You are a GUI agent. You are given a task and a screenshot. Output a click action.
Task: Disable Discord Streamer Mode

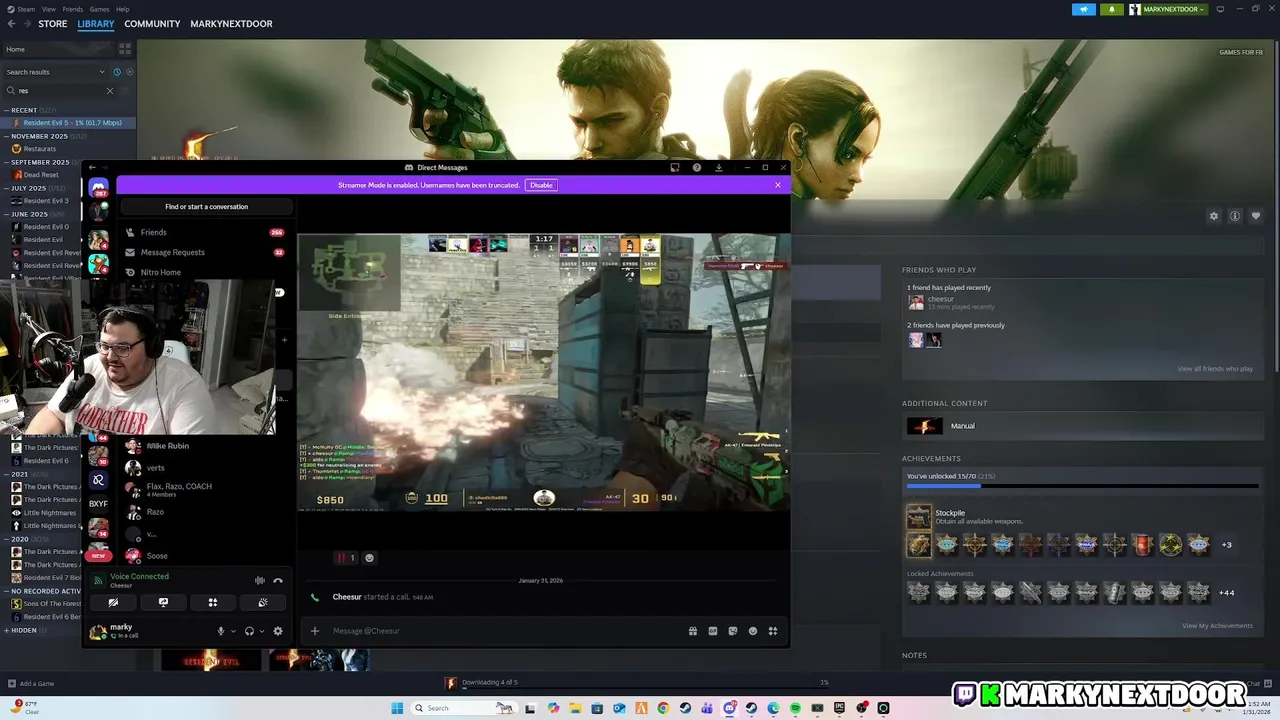tap(541, 185)
